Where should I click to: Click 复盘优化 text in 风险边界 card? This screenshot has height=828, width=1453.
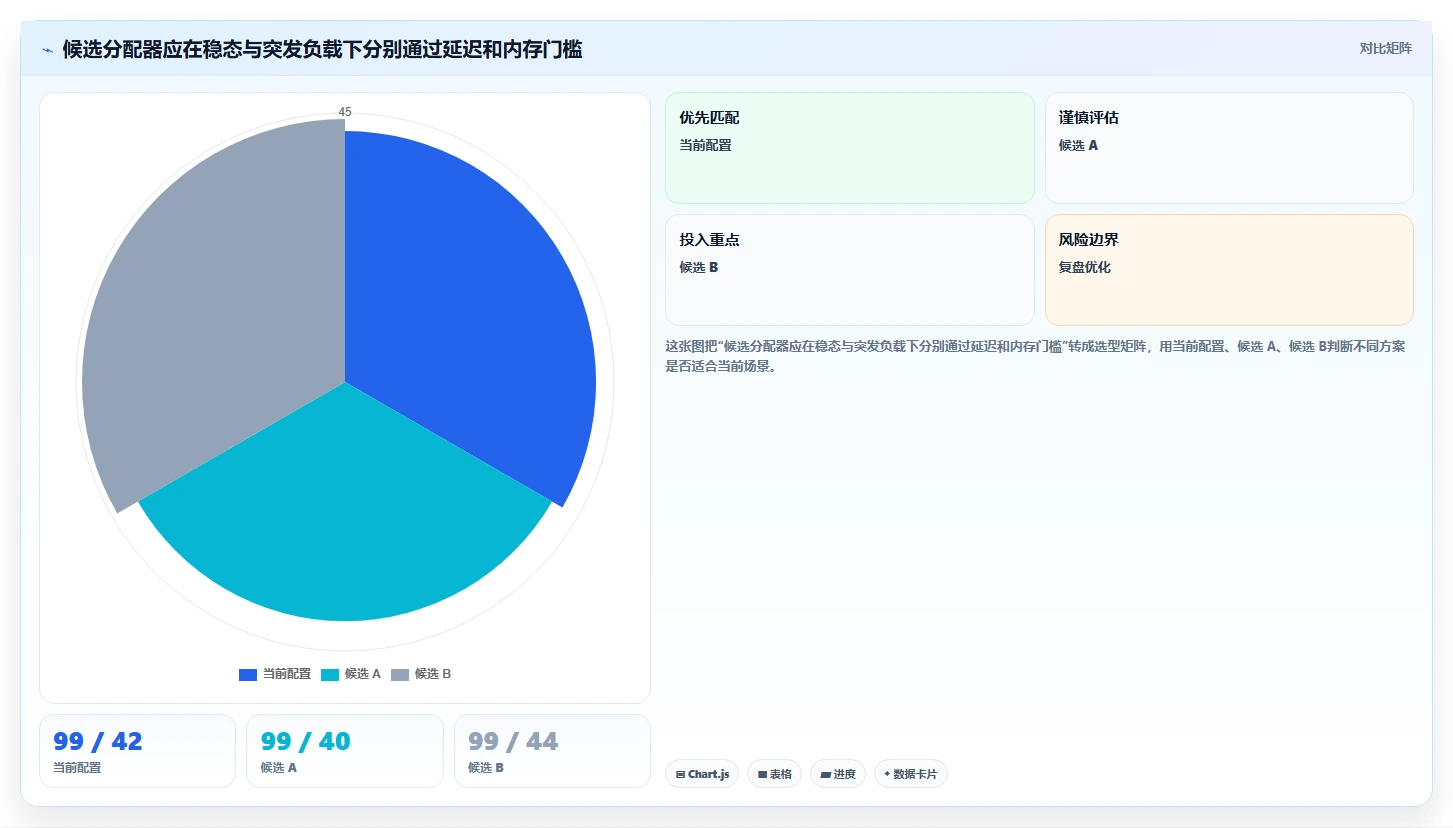[1085, 267]
